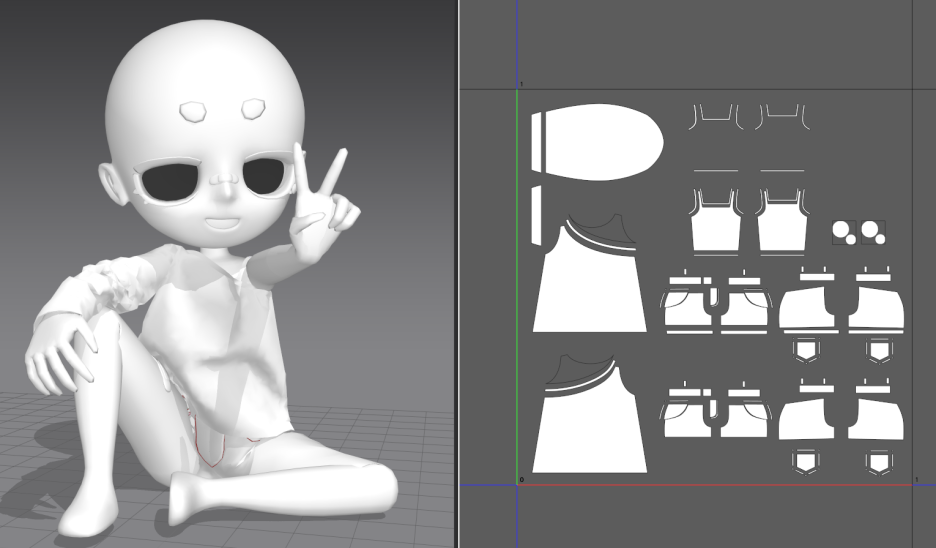936x548 pixels.
Task: Click the avatar's visible ear
Action: pyautogui.click(x=113, y=184)
